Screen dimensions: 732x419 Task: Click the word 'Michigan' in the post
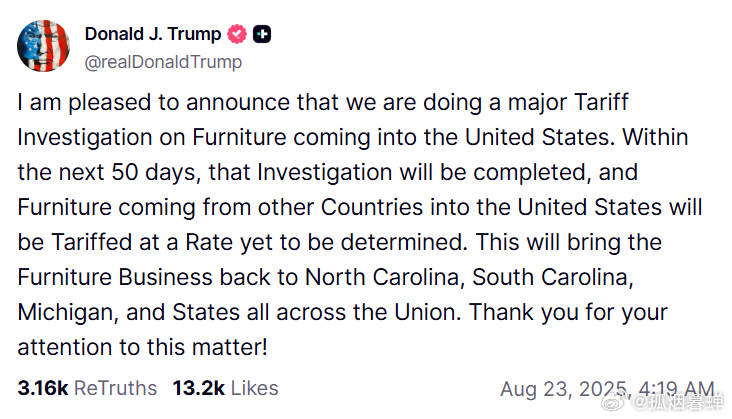(68, 312)
